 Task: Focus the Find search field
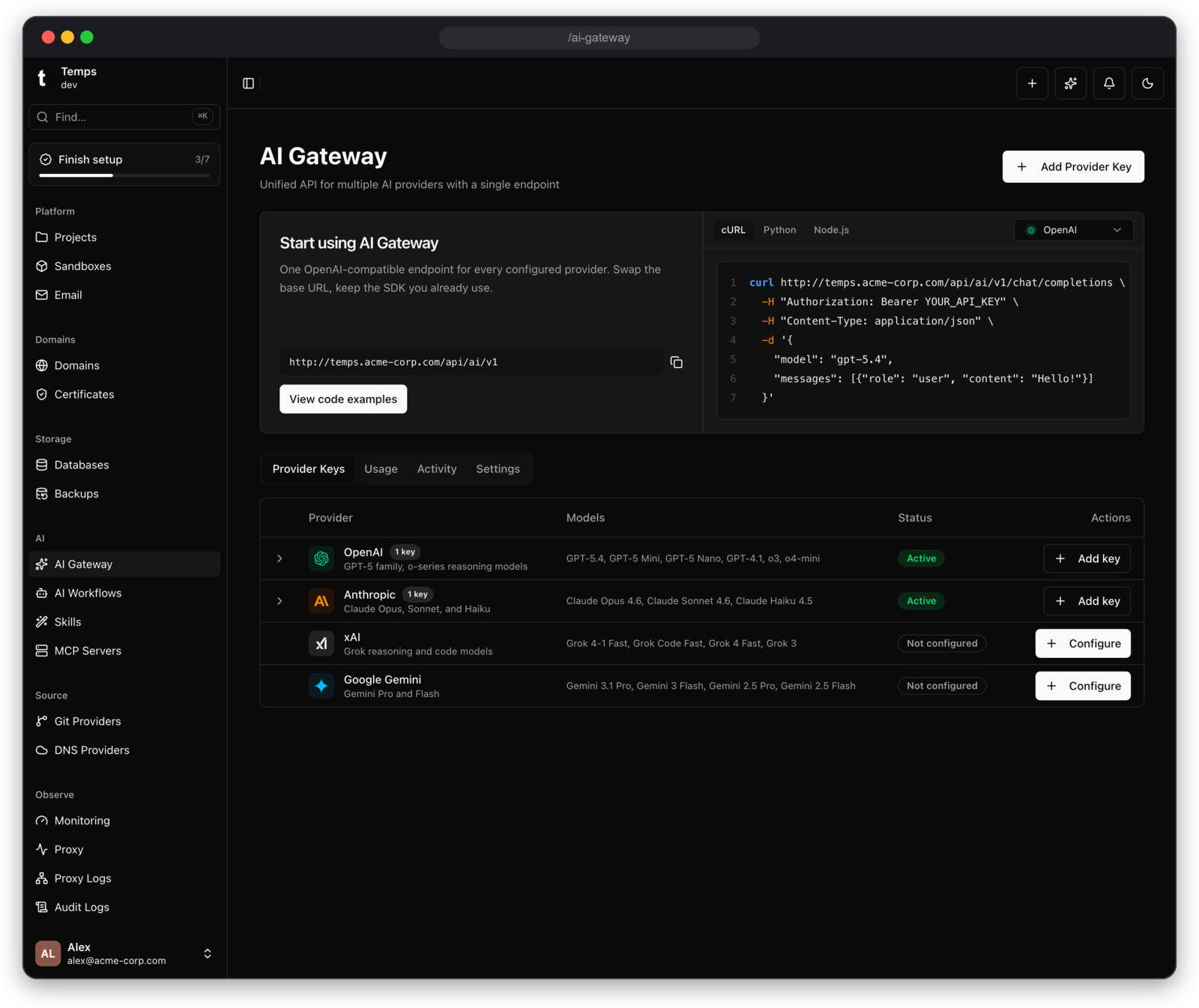[x=124, y=117]
